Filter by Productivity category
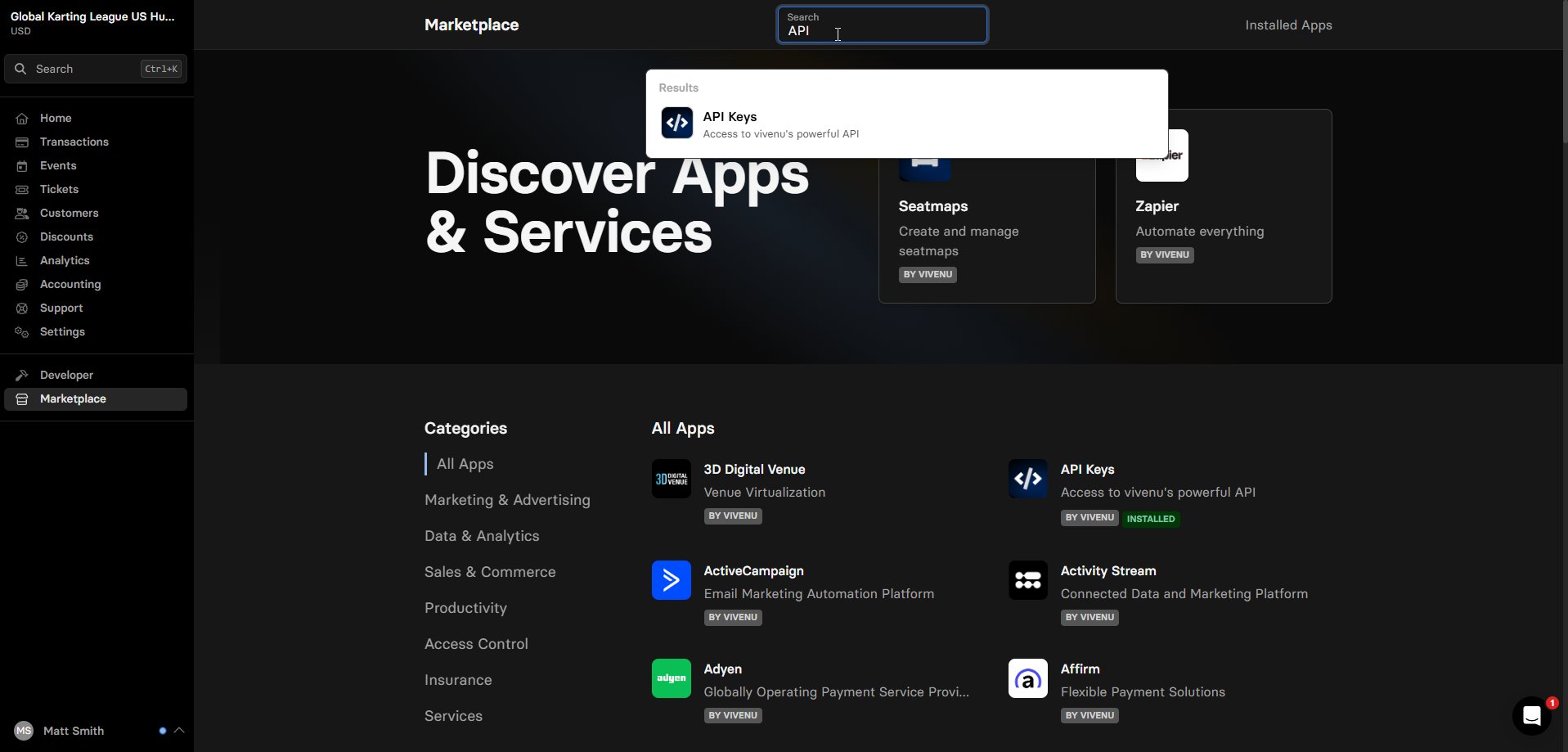The image size is (1568, 752). coord(465,608)
